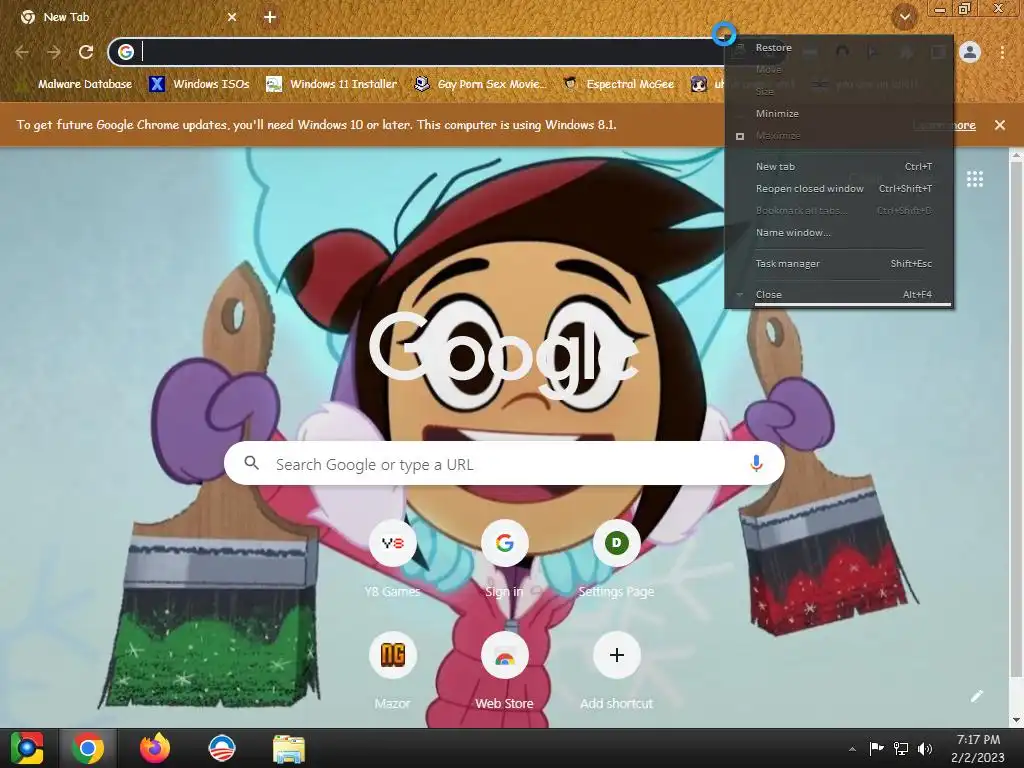Choose Restore in window menu
1024x768 pixels.
click(839, 48)
